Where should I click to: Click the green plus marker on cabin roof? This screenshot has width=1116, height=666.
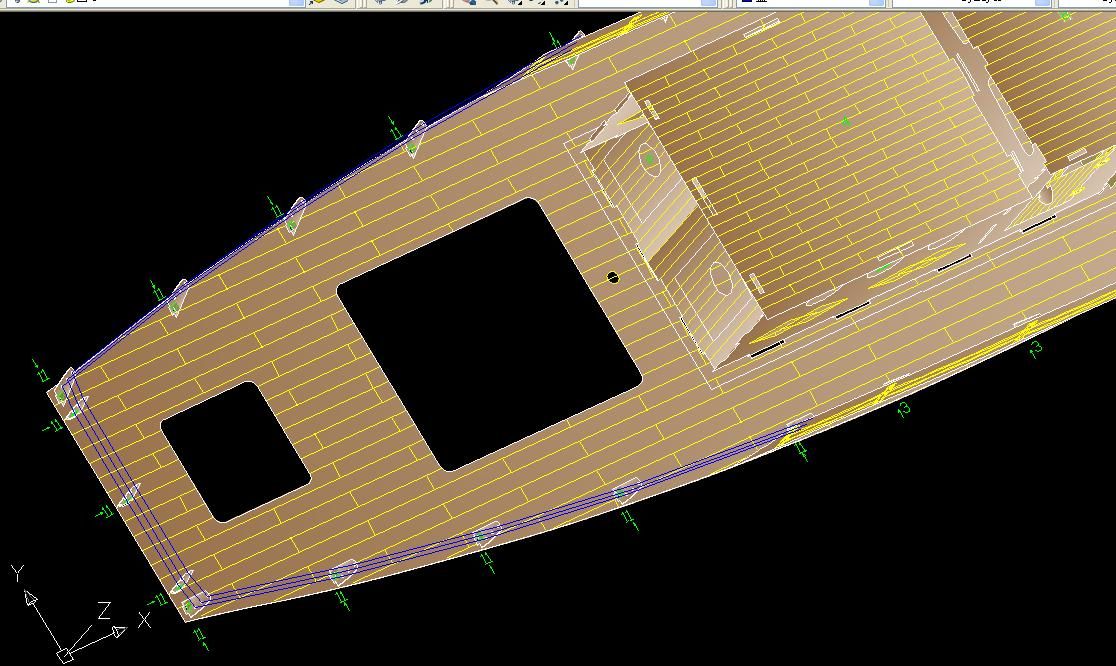coord(846,122)
